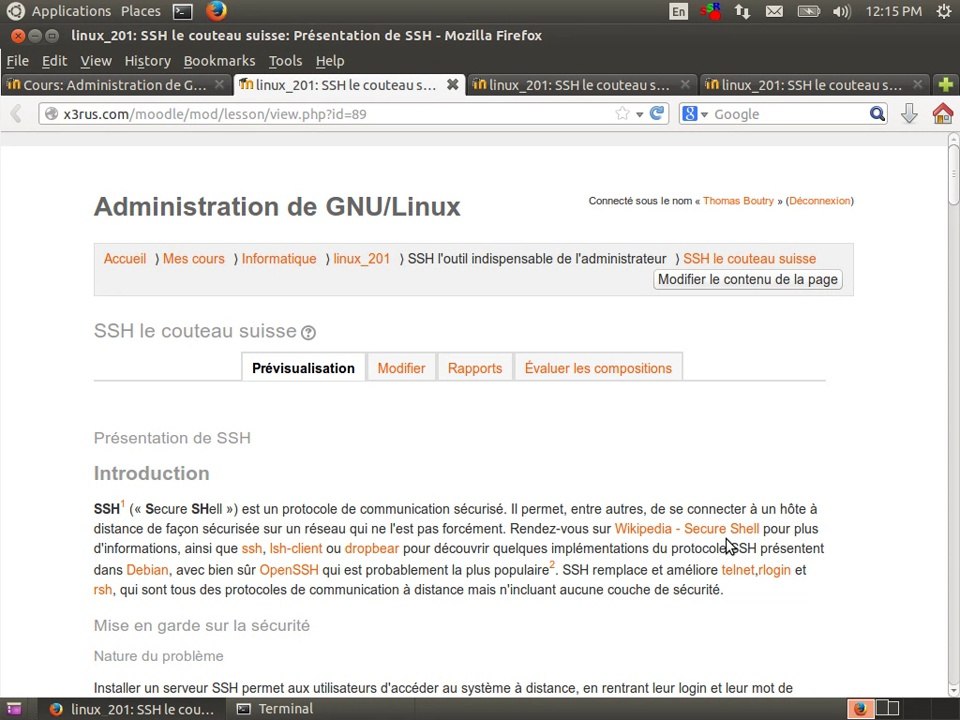
Task: Switch to the second workspace in pager
Action: tap(888, 708)
